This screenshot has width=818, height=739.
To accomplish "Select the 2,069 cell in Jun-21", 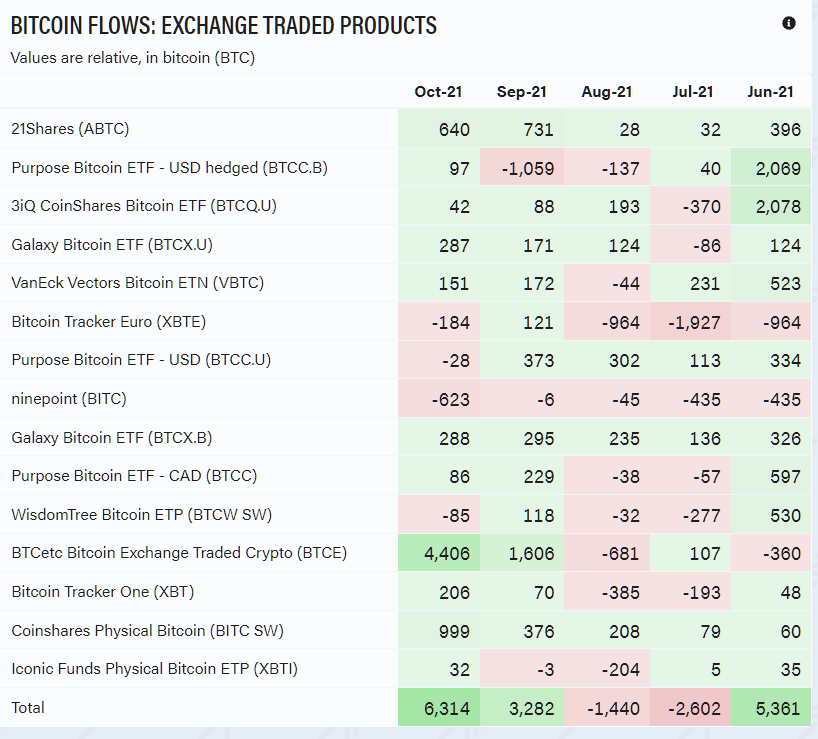I will 771,167.
